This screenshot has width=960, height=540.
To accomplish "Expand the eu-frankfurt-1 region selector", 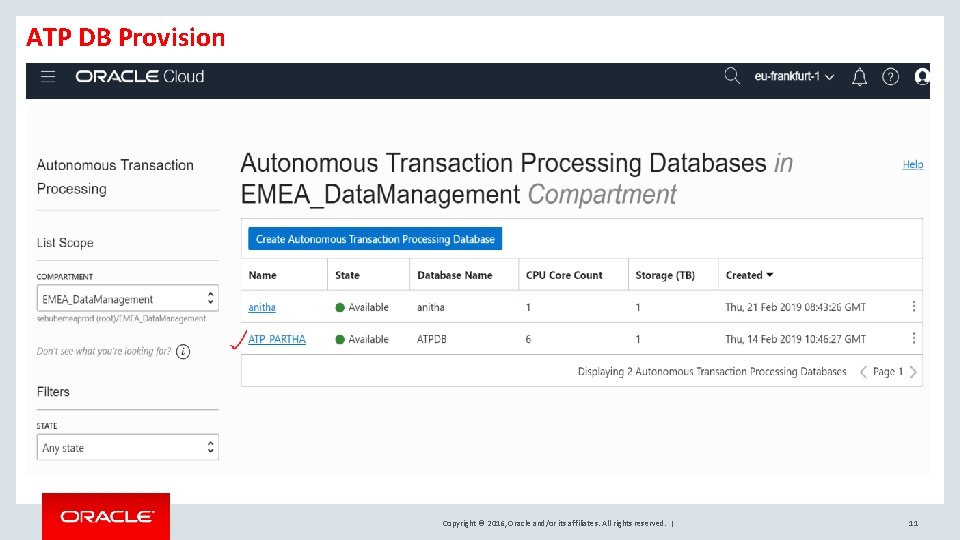I will [794, 77].
